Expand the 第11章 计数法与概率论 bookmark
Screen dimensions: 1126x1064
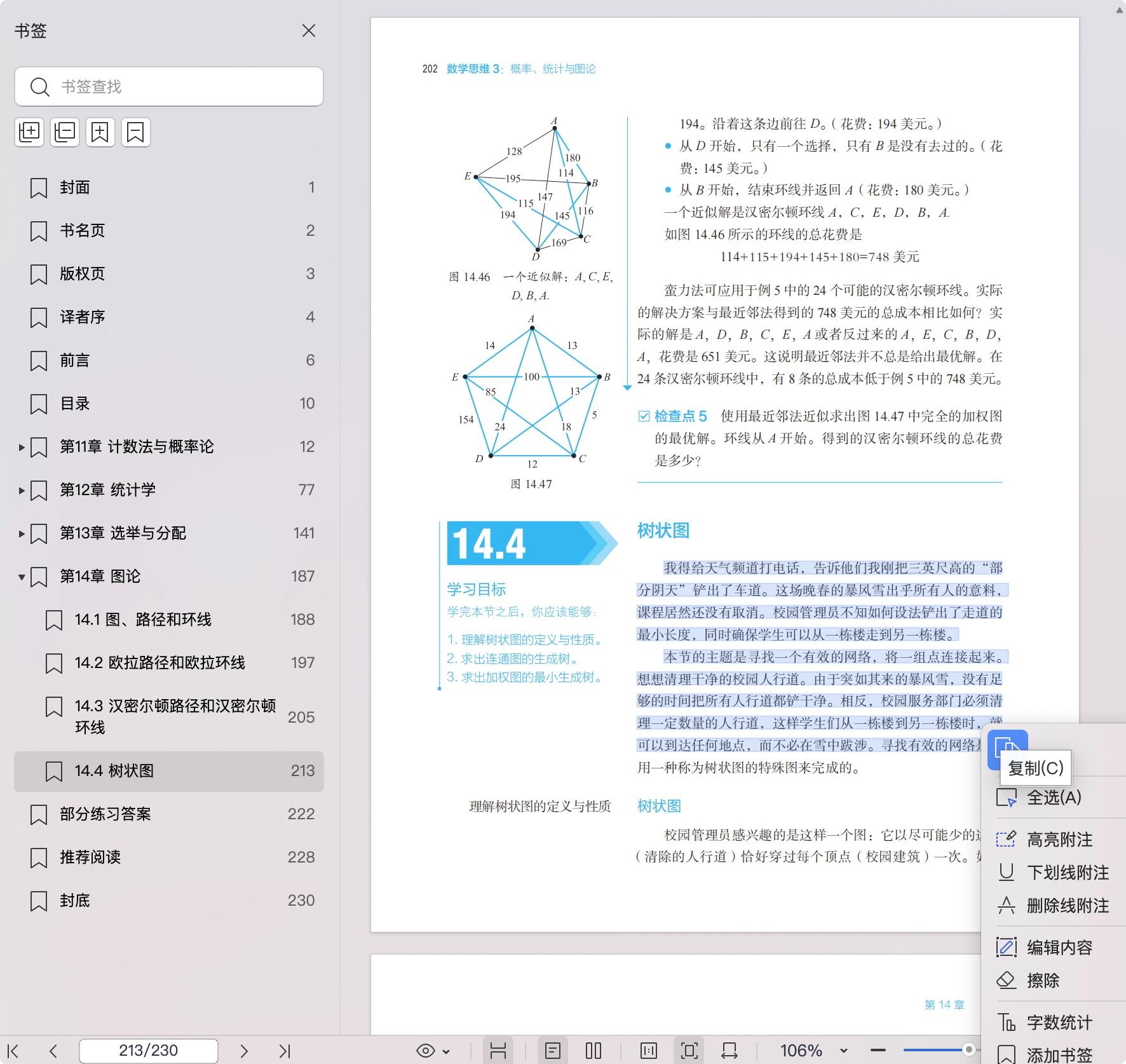point(22,447)
